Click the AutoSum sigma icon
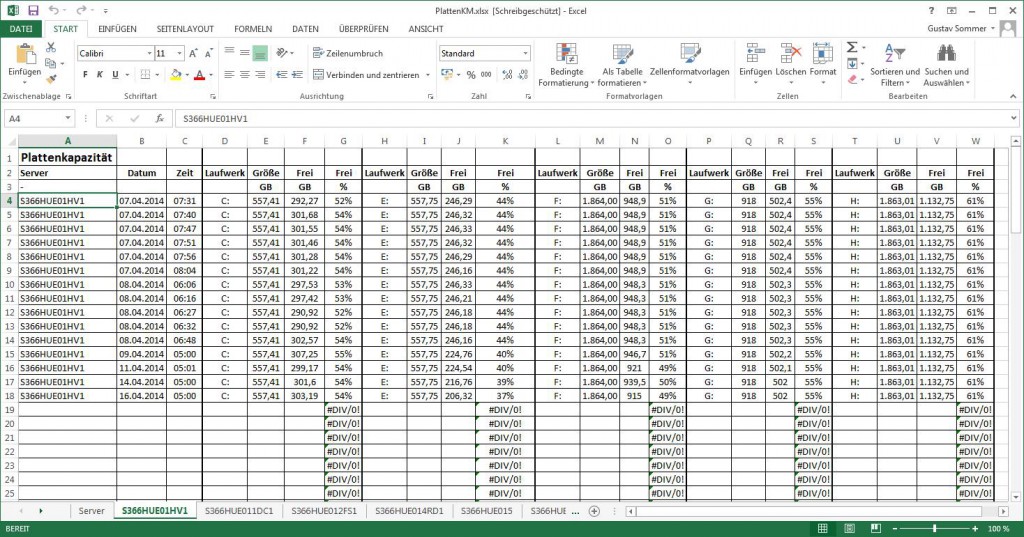This screenshot has height=537, width=1024. click(x=852, y=47)
